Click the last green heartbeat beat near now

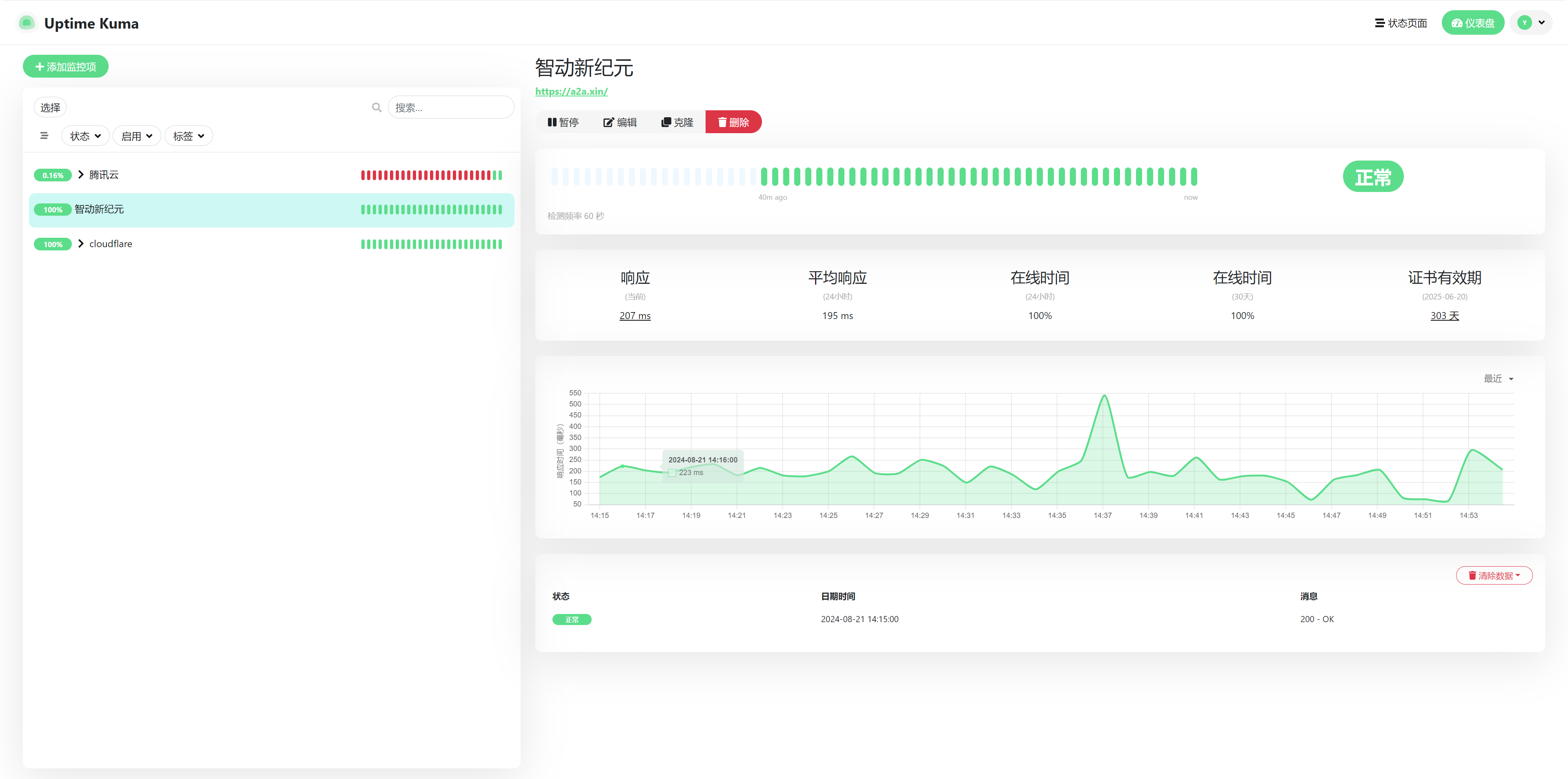1194,176
